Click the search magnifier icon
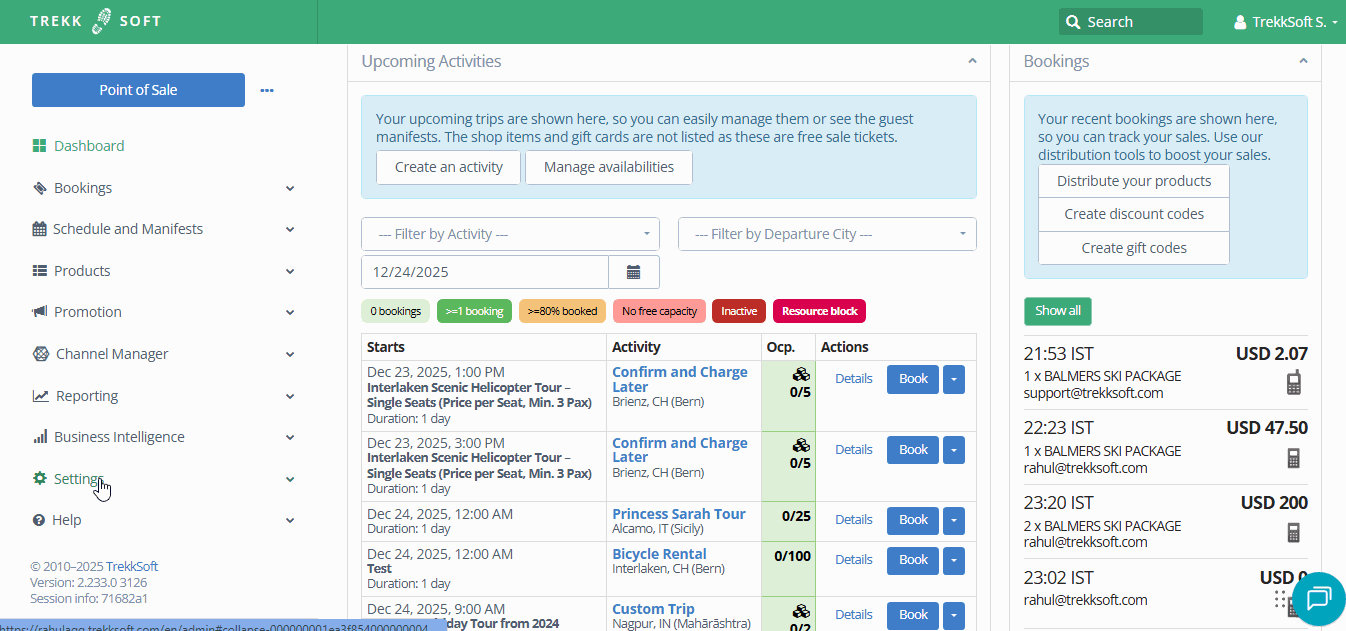This screenshot has width=1346, height=631. 1073,21
